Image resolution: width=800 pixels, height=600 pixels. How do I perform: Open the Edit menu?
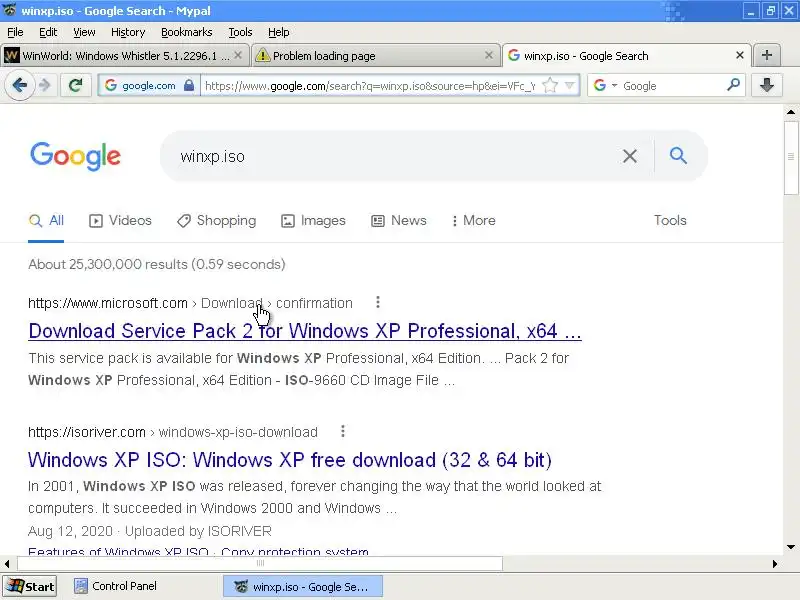coord(48,32)
